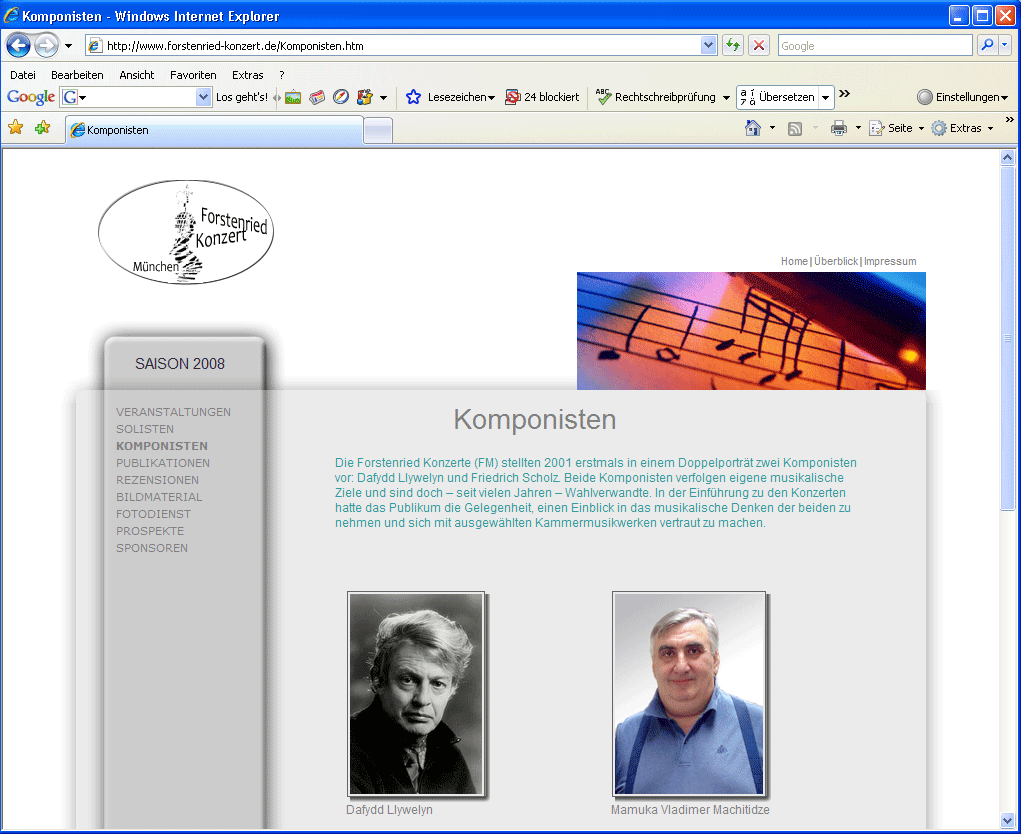Open the FOTODIENST sidebar link
Screen dimensions: 1021x834
[154, 514]
